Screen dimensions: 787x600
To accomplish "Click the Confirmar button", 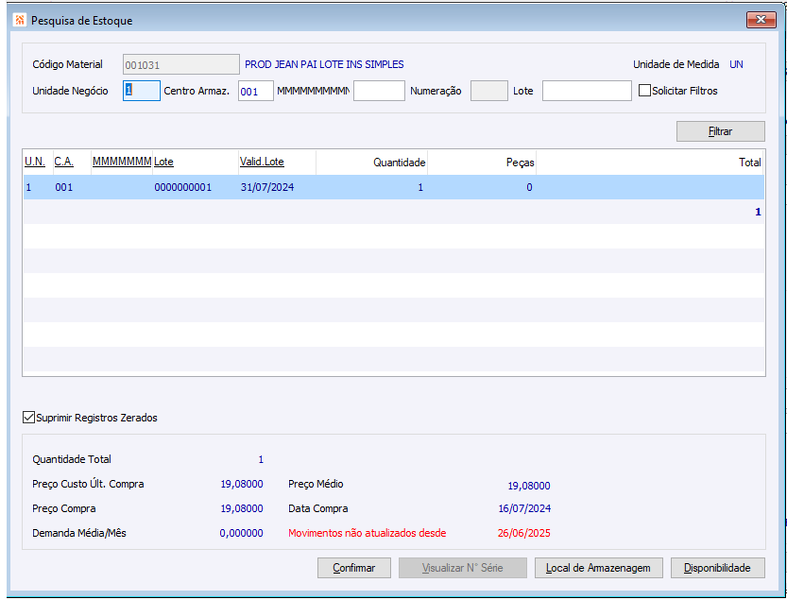I will pyautogui.click(x=354, y=568).
